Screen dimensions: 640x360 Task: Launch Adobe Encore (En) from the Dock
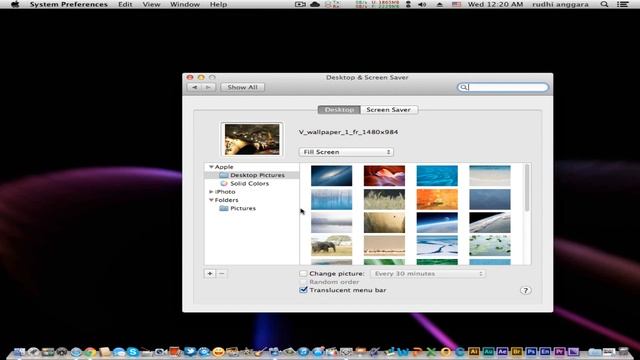pos(545,351)
